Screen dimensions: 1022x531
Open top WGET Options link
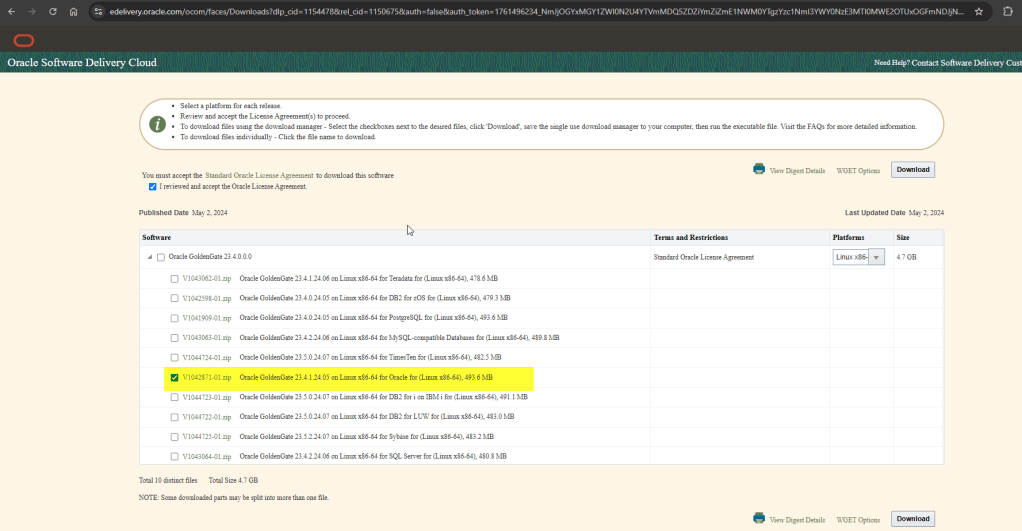point(858,171)
